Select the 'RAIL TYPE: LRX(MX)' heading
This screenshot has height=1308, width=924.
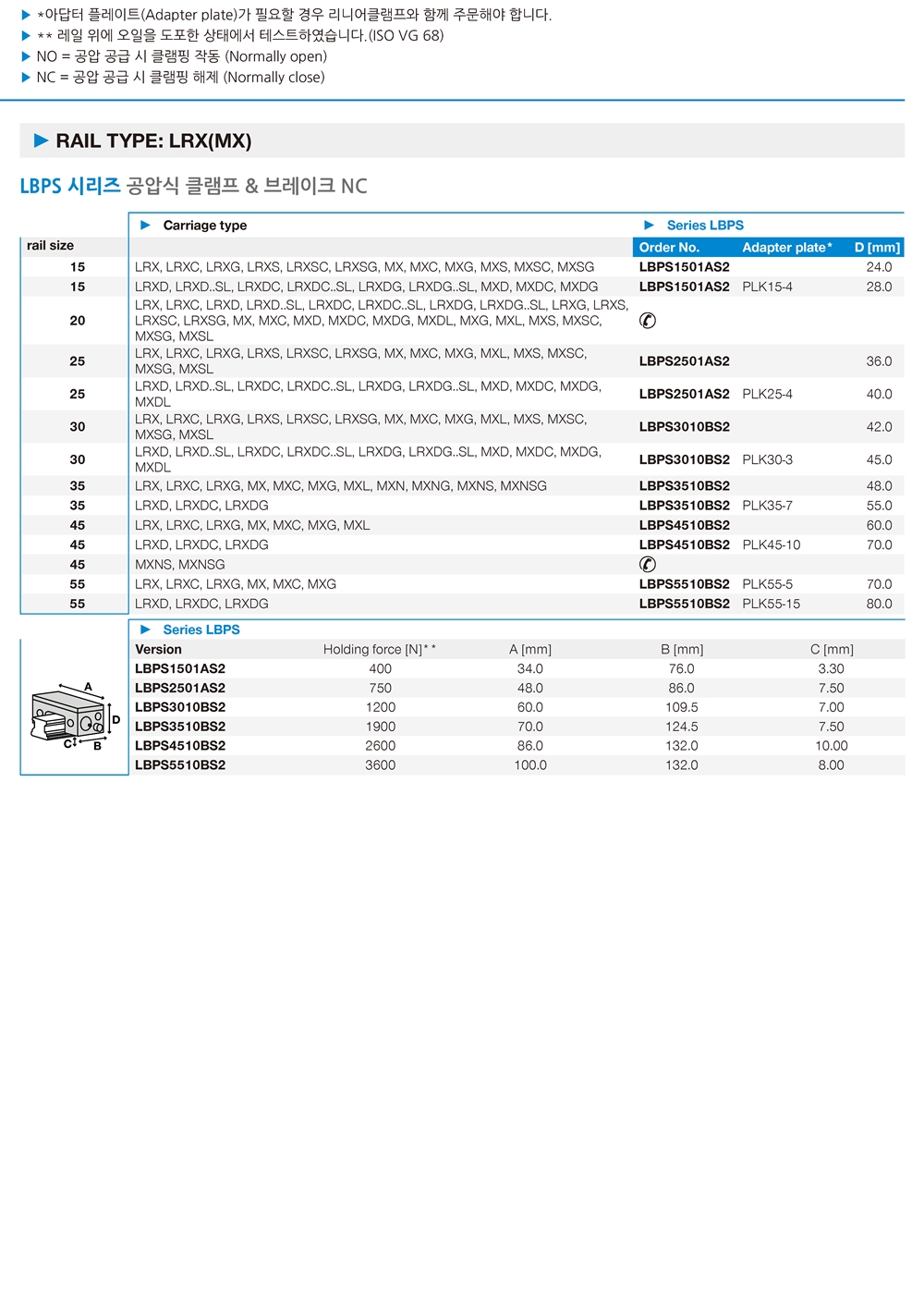(x=153, y=141)
